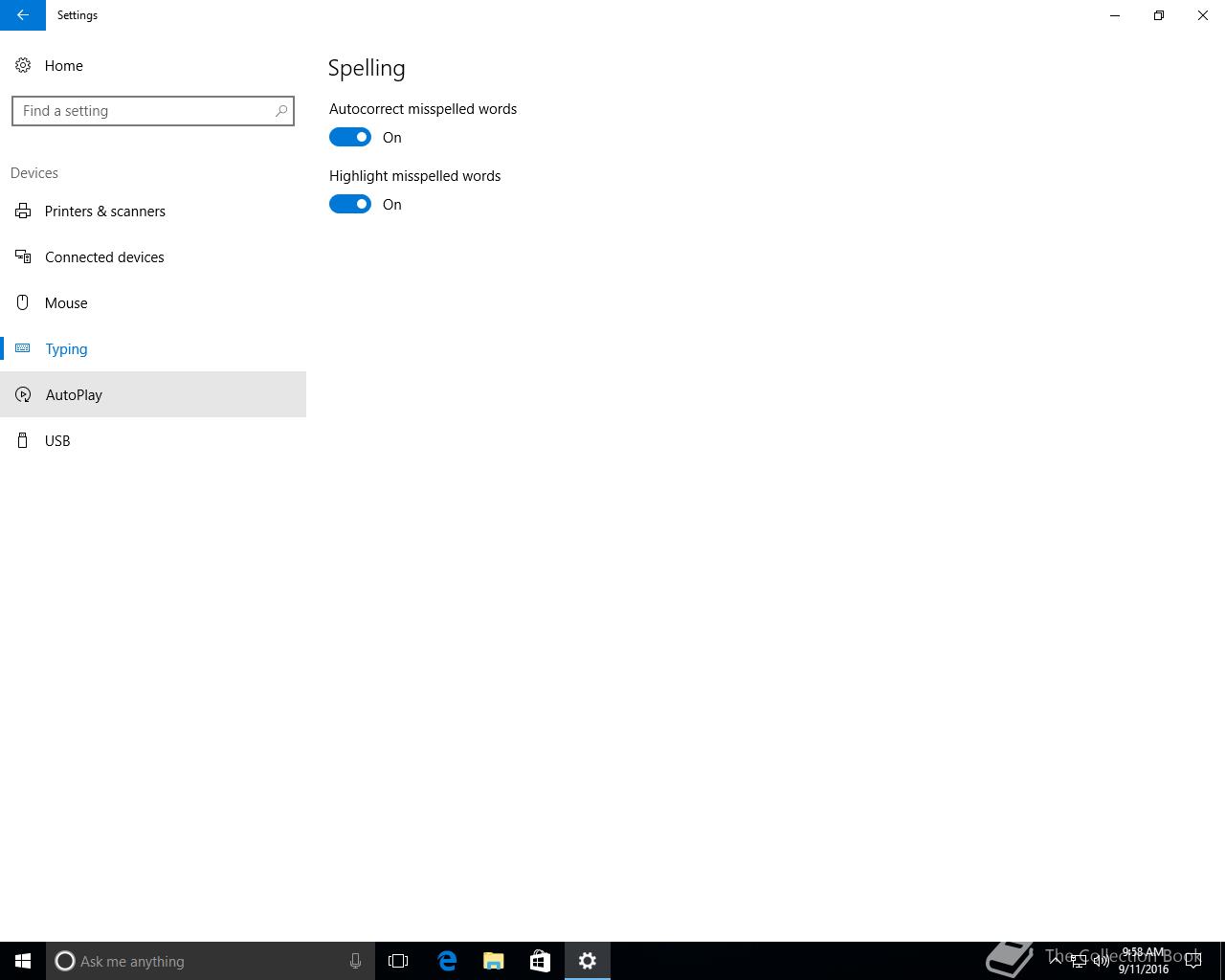Click the volume speaker tray icon
This screenshot has width=1225, height=980.
pyautogui.click(x=1102, y=961)
